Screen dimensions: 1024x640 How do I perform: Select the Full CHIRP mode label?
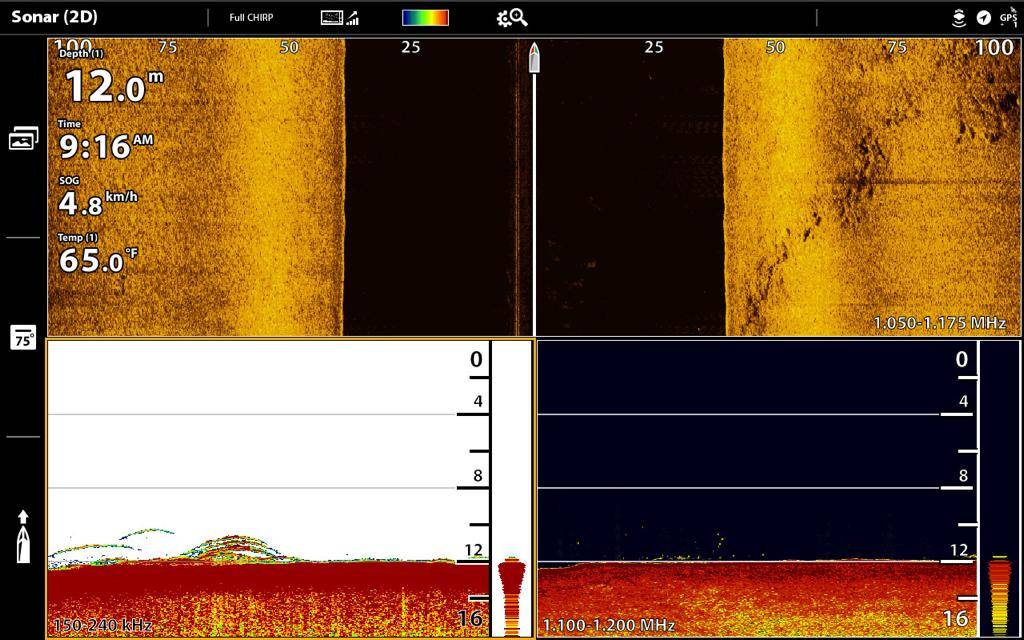(251, 18)
